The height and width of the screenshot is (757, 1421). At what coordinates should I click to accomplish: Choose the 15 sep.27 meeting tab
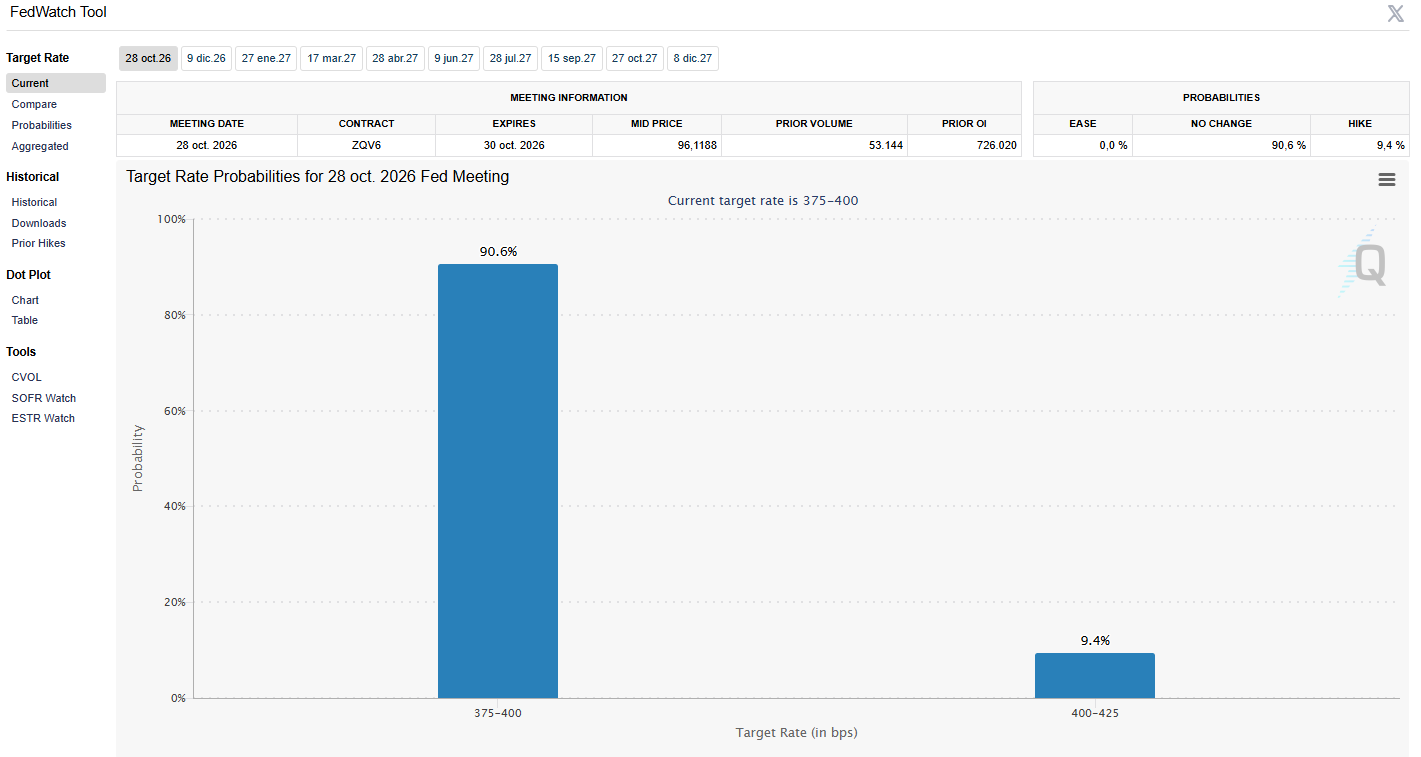coord(572,58)
